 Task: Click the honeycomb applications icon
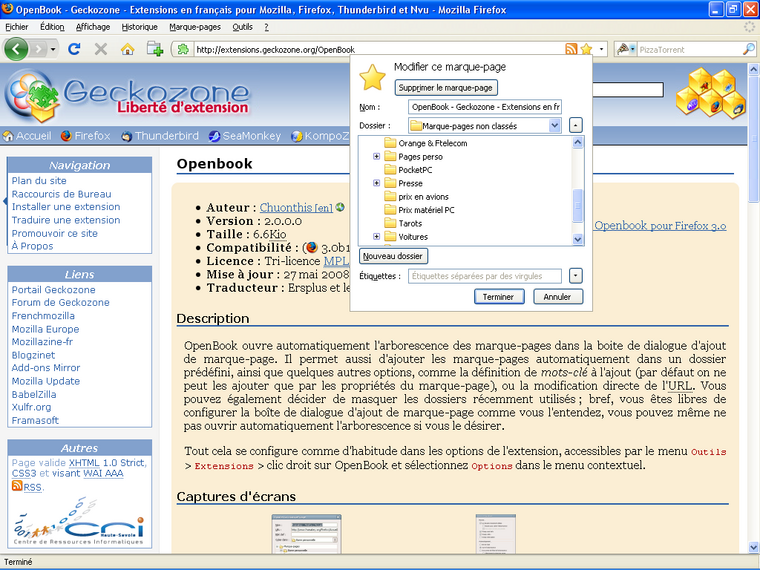[711, 93]
